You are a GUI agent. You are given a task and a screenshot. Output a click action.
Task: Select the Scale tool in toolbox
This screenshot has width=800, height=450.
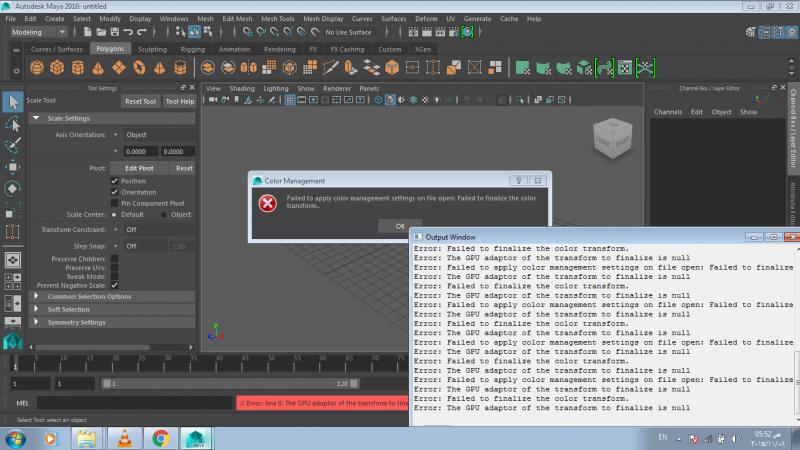click(x=13, y=210)
